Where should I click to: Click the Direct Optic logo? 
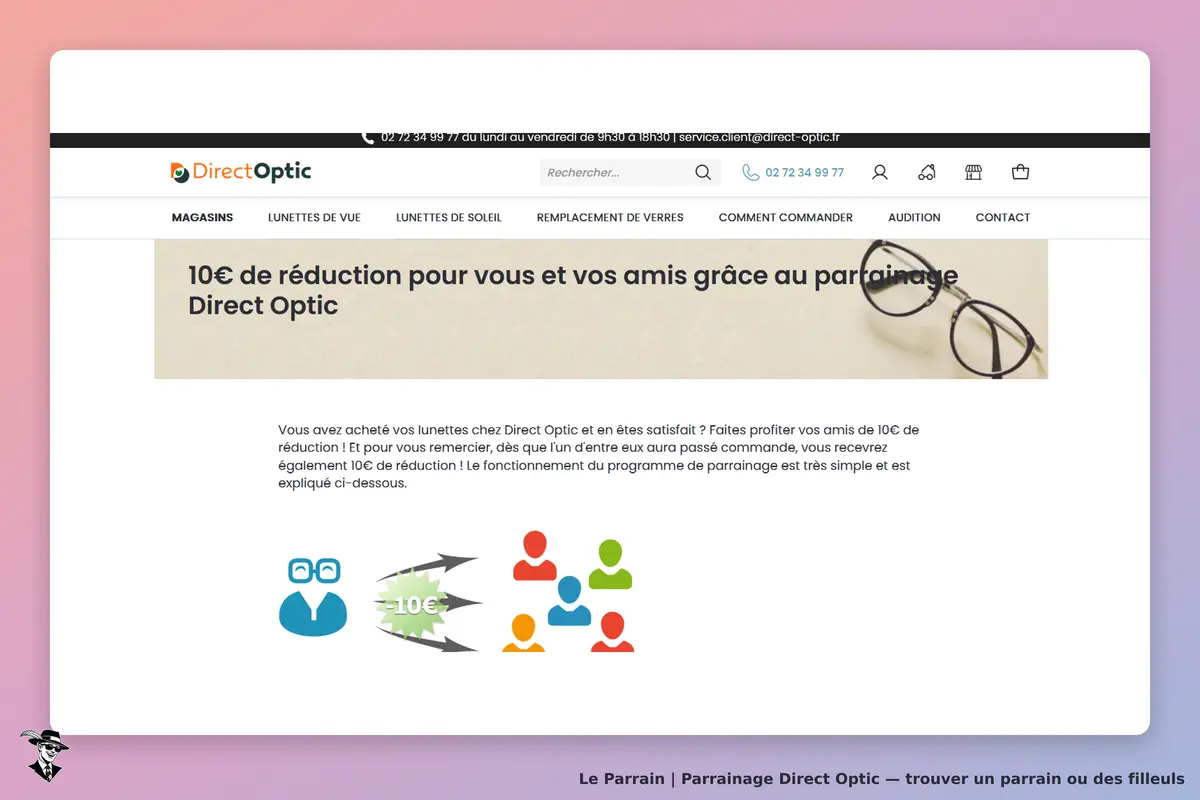241,172
